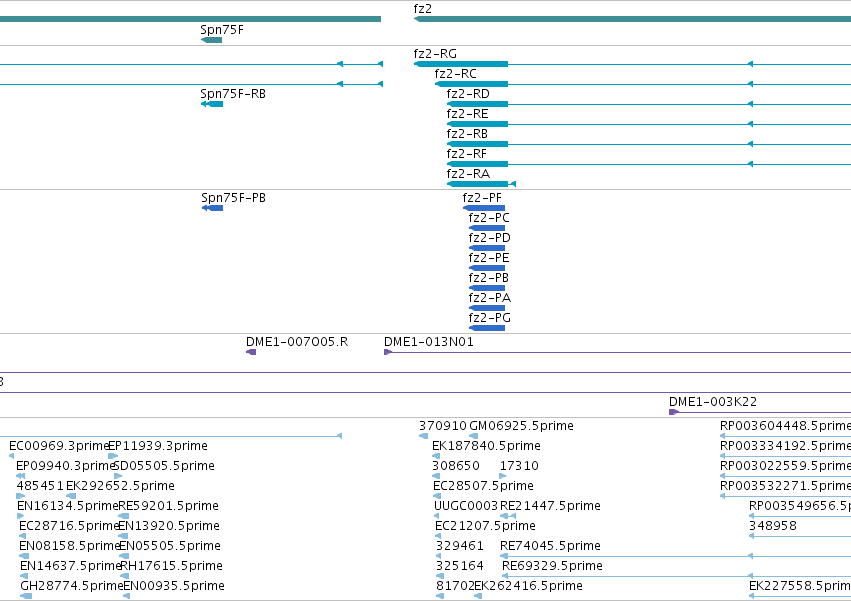
Task: Click the fz2-PD protein feature
Action: pos(487,248)
